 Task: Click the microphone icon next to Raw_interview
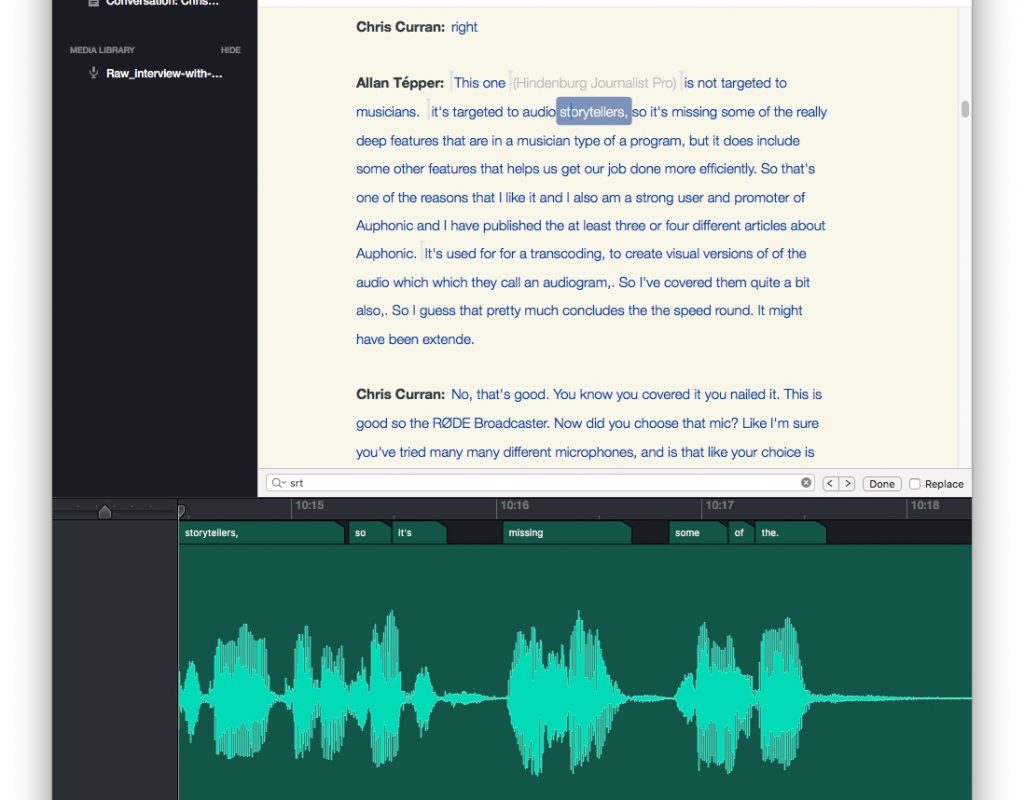93,72
